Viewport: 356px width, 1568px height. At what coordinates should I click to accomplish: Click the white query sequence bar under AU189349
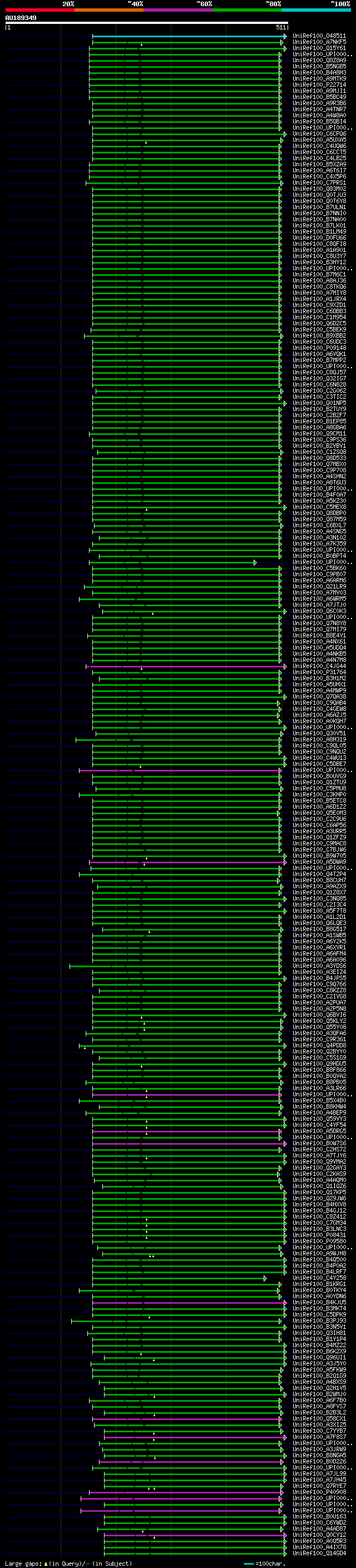coord(146,22)
